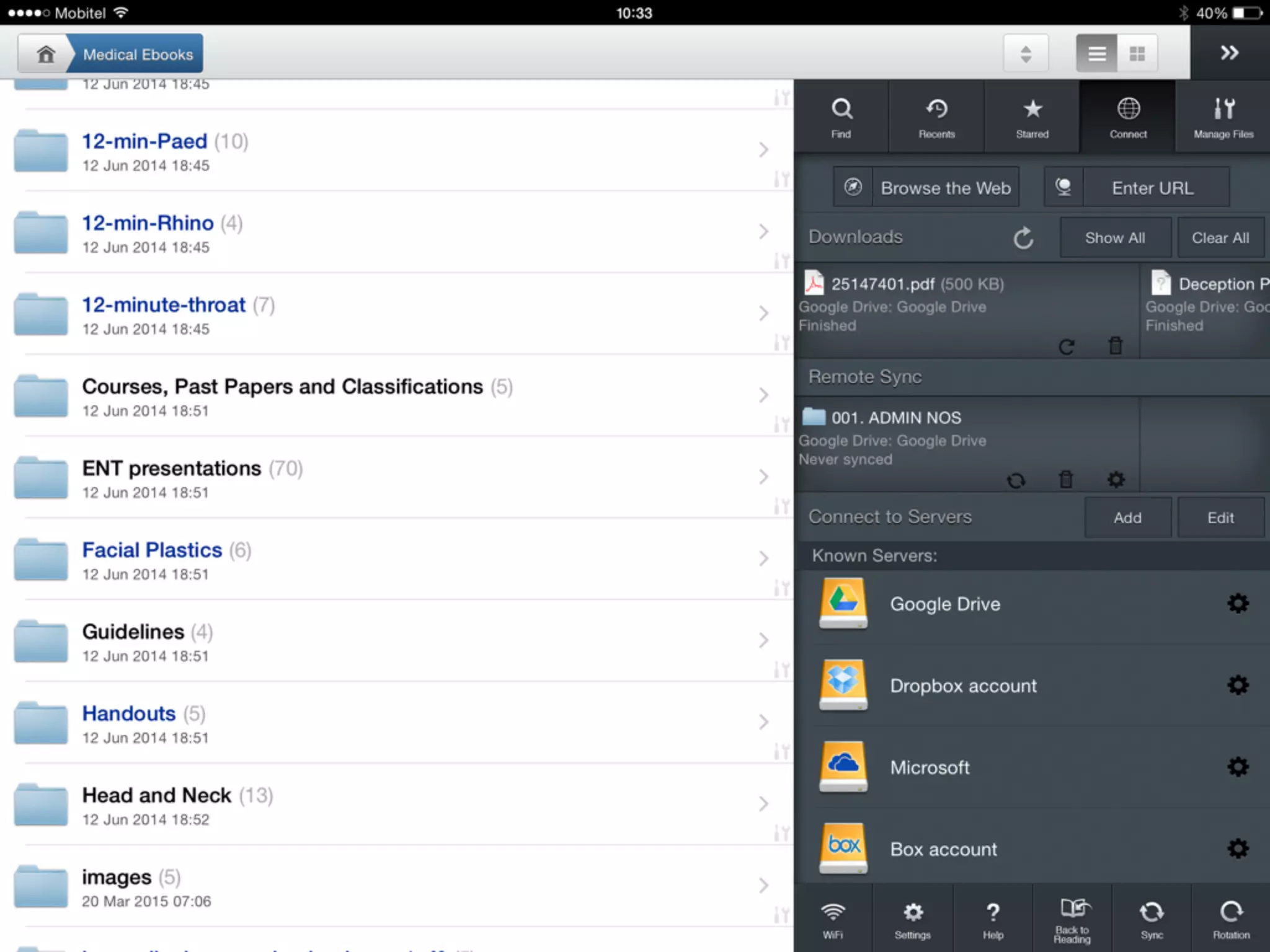This screenshot has height=952, width=1270.
Task: Open Google Drive server settings gear
Action: 1238,604
